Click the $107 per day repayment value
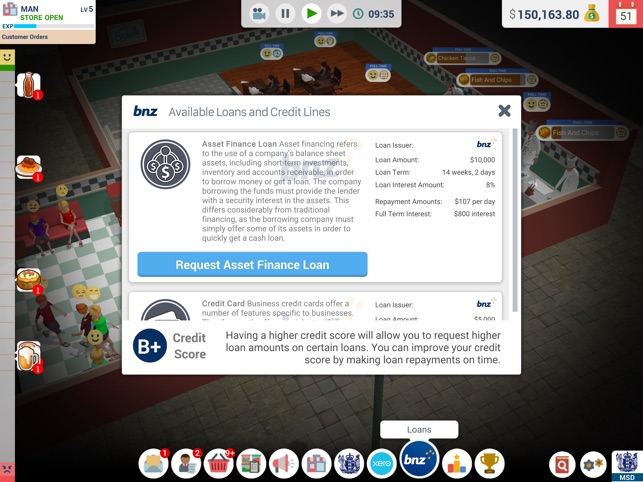643x482 pixels. (474, 201)
